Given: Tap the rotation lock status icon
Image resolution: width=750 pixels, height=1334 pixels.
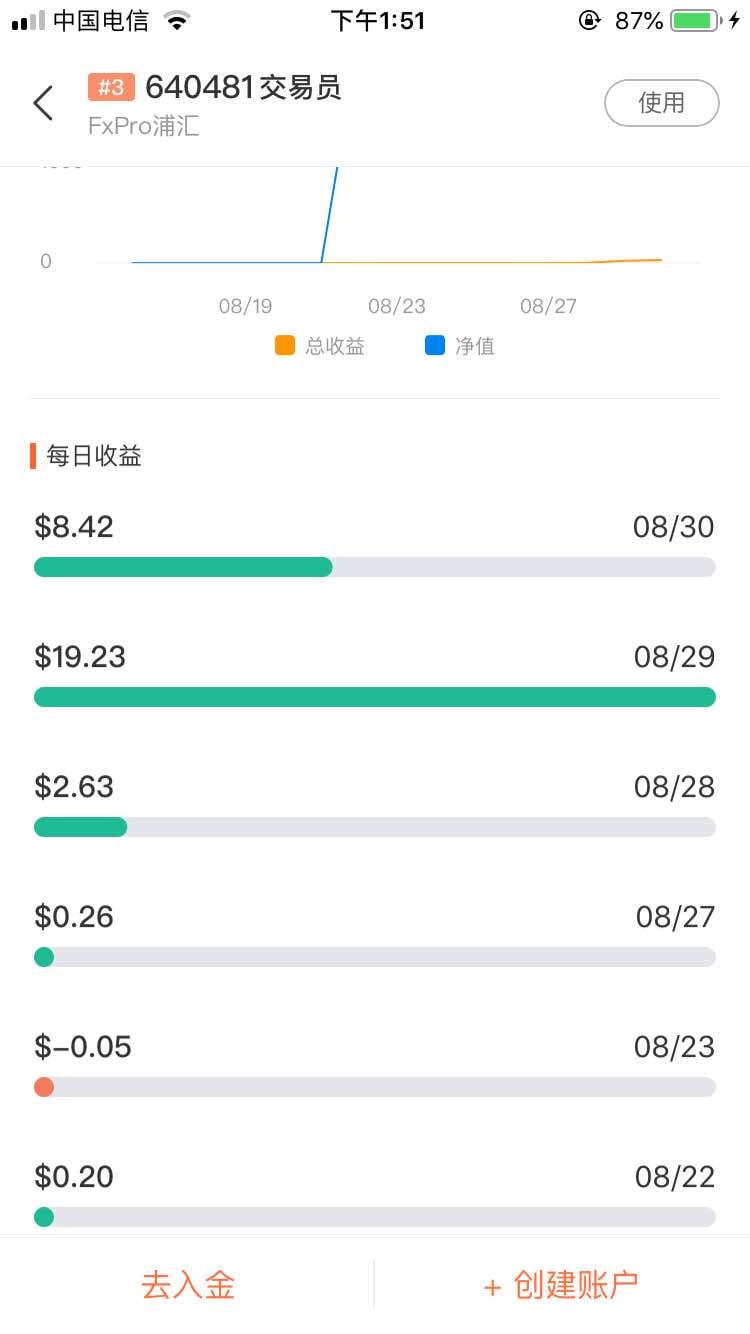Looking at the screenshot, I should [590, 21].
